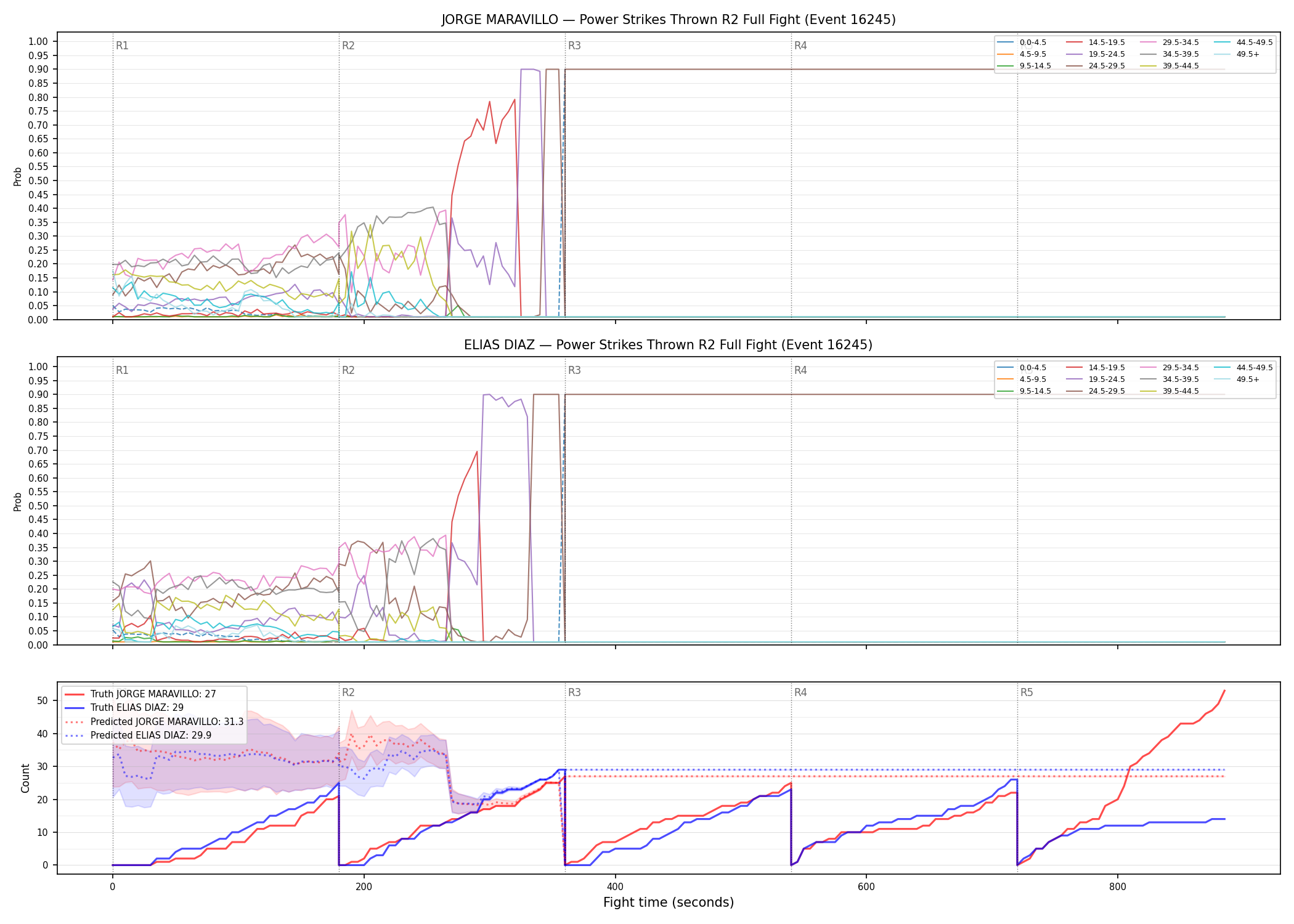Click blue line sample beside 'Truth ELIAS DIAZ'
Screen dimensions: 1294x924
pos(75,708)
